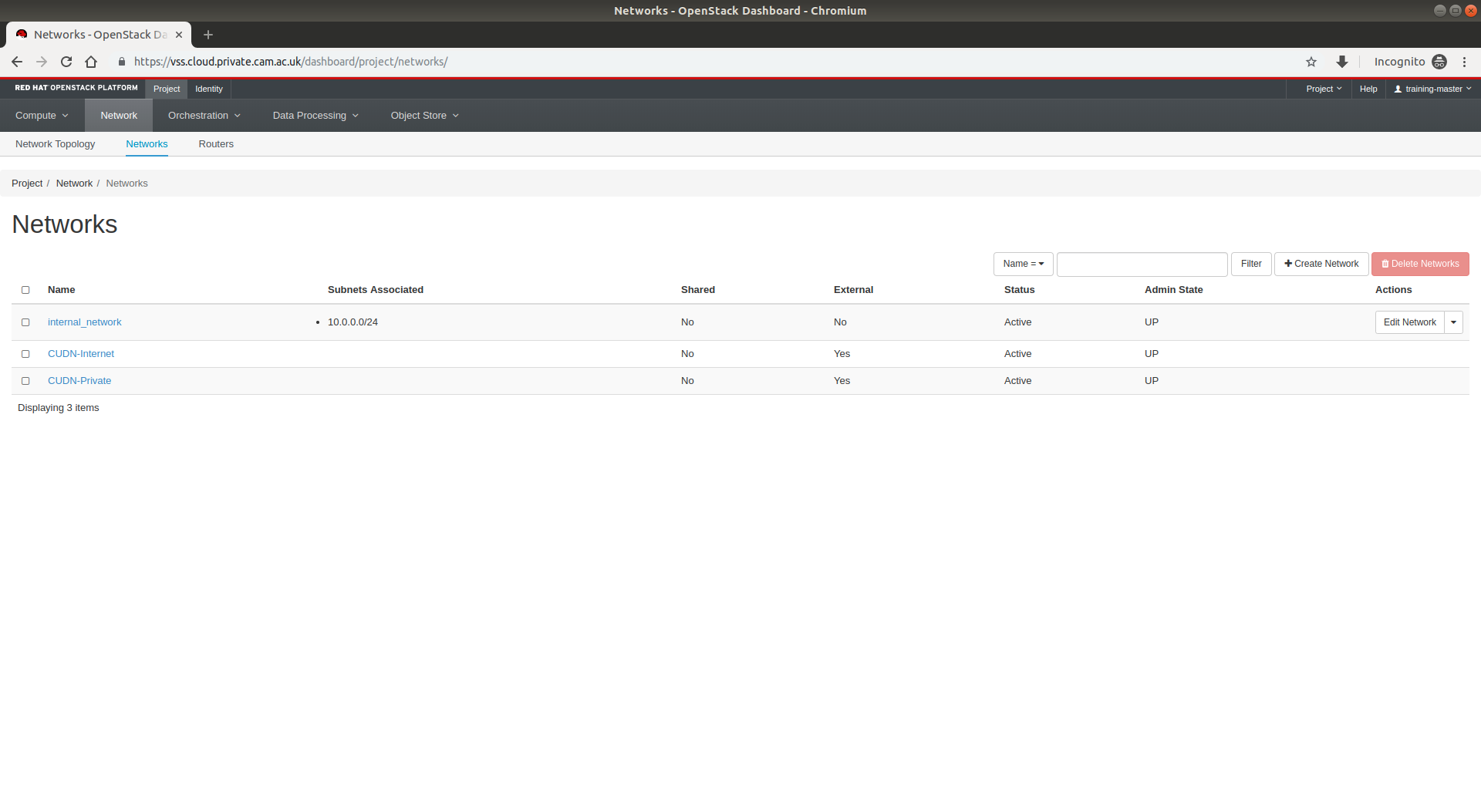Go to browser home page icon
Screen dimensions: 1481x812
(91, 62)
